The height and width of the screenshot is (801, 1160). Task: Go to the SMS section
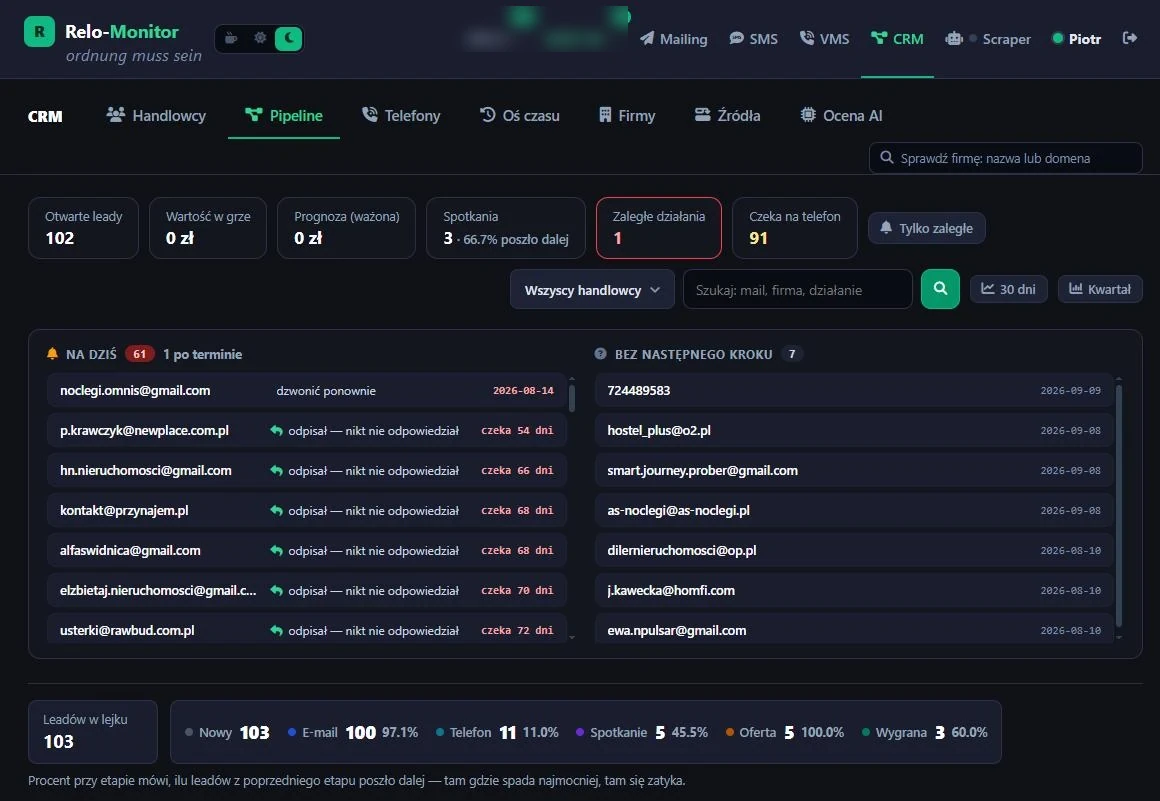coord(753,39)
